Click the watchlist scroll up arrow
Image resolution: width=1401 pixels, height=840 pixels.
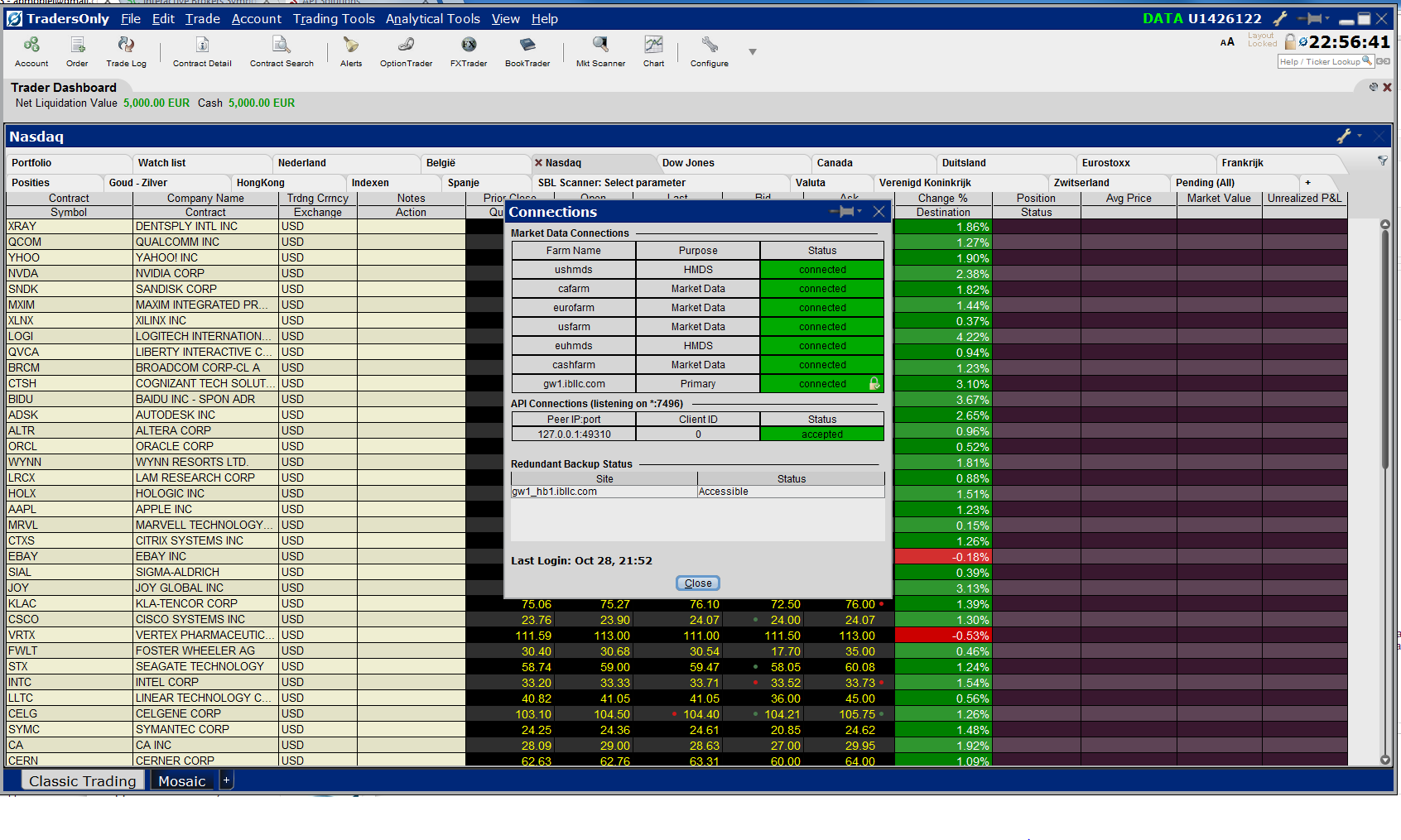tap(1384, 224)
